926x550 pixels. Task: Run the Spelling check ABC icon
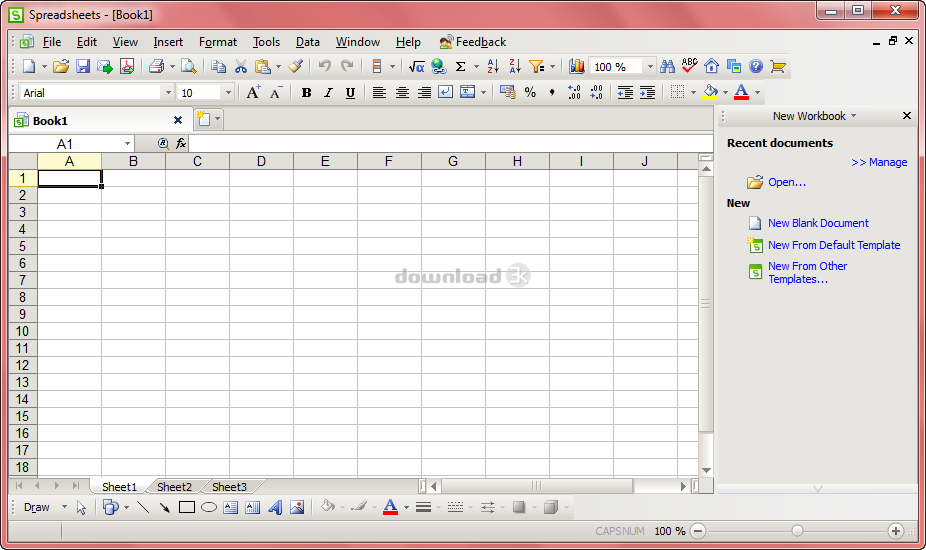(689, 67)
